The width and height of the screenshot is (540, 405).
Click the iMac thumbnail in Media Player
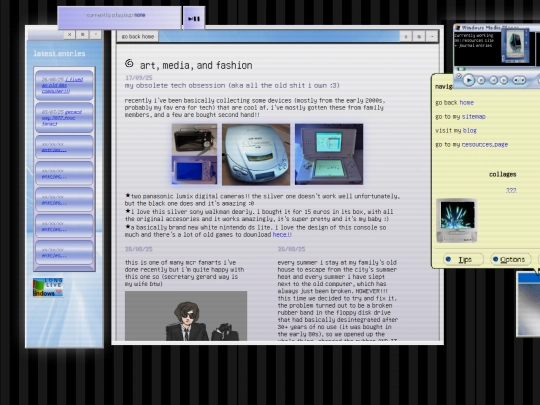pos(515,46)
